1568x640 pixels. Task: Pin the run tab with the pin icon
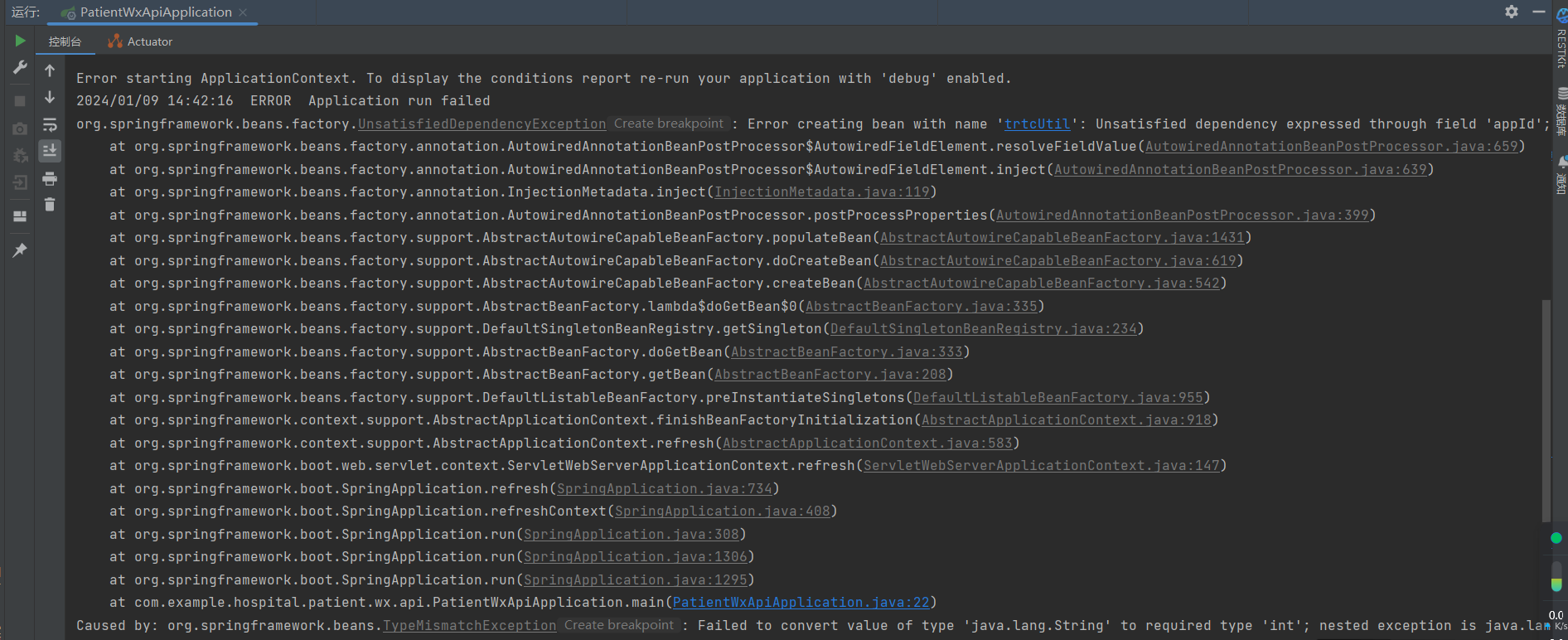click(20, 250)
